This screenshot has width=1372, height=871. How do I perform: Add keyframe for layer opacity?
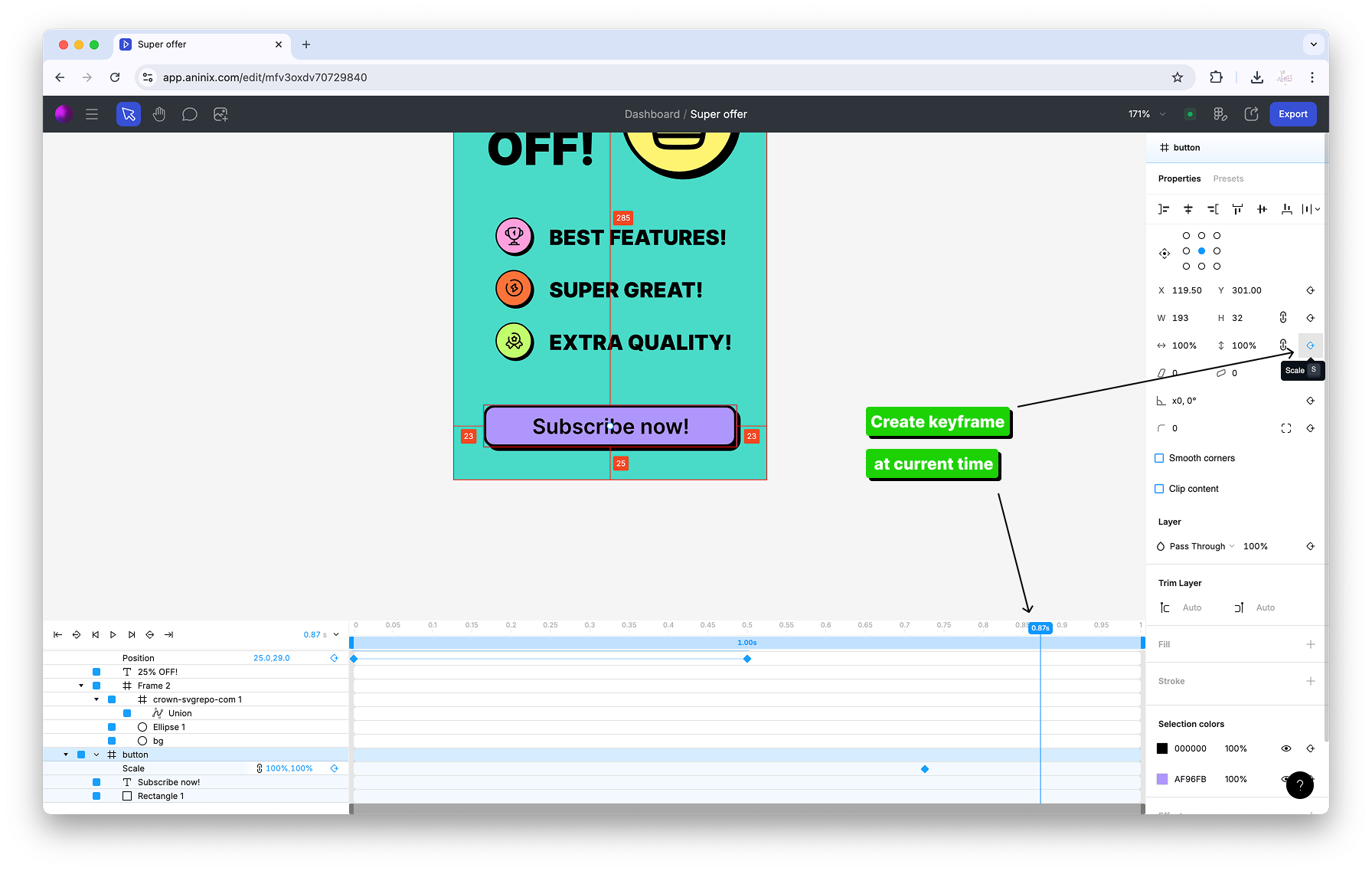coord(1311,546)
